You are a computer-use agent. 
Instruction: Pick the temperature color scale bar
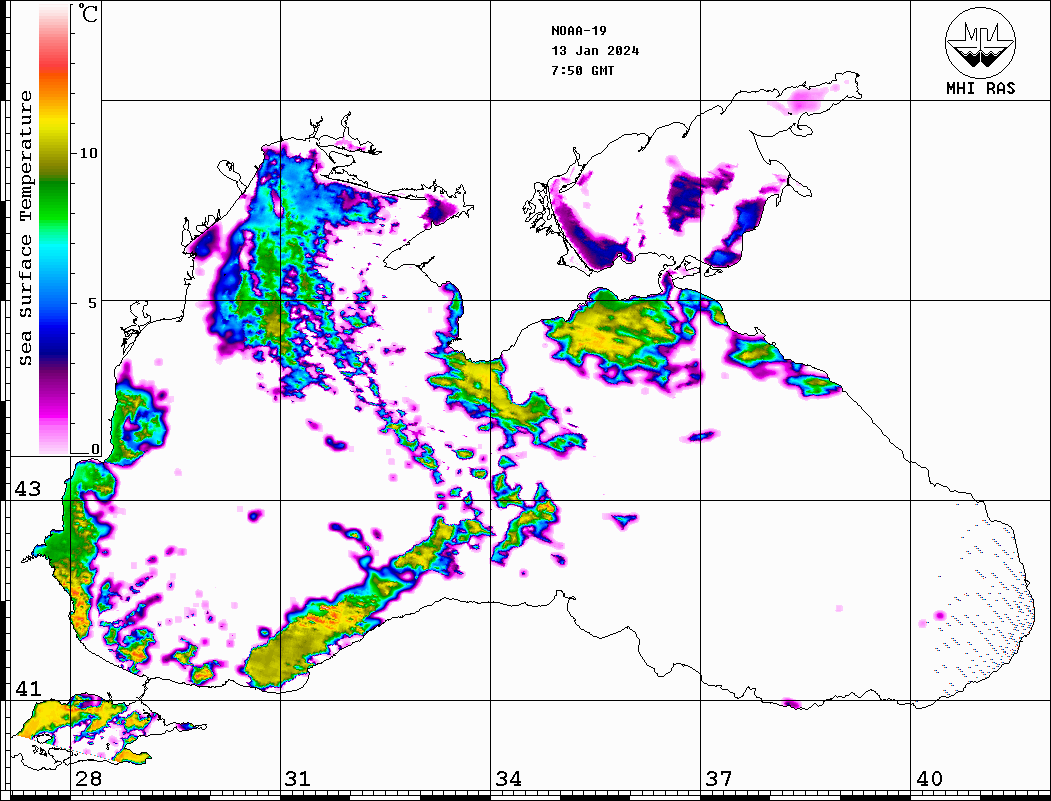pyautogui.click(x=54, y=229)
